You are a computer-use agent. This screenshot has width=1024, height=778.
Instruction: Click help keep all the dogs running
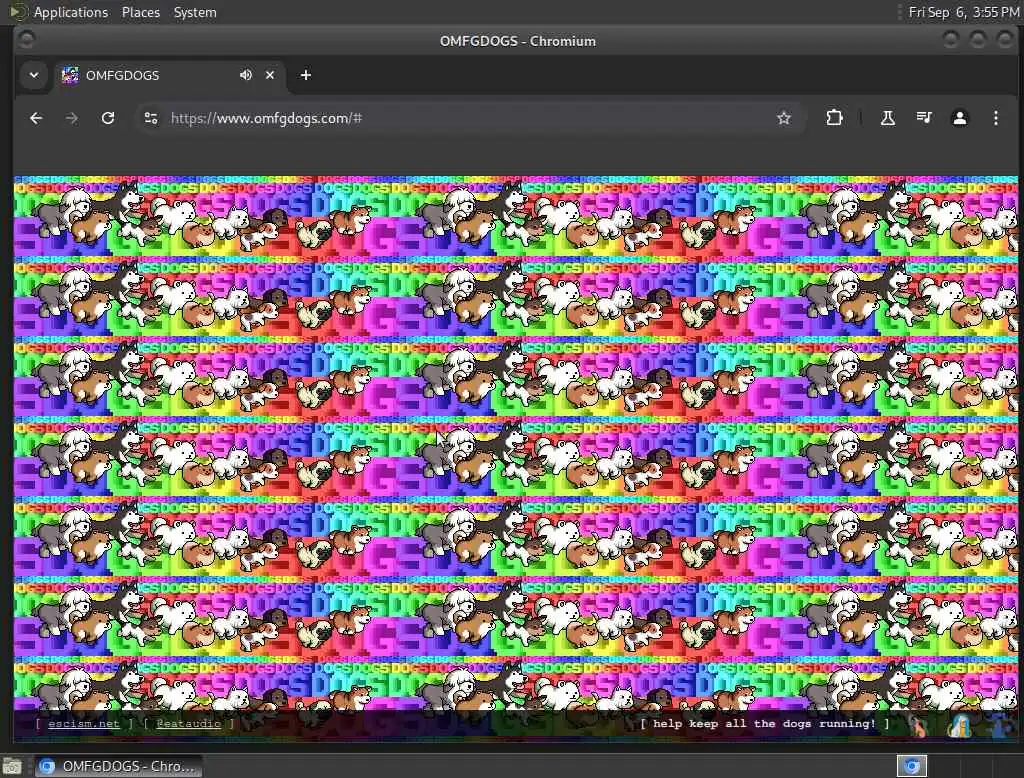[x=764, y=724]
